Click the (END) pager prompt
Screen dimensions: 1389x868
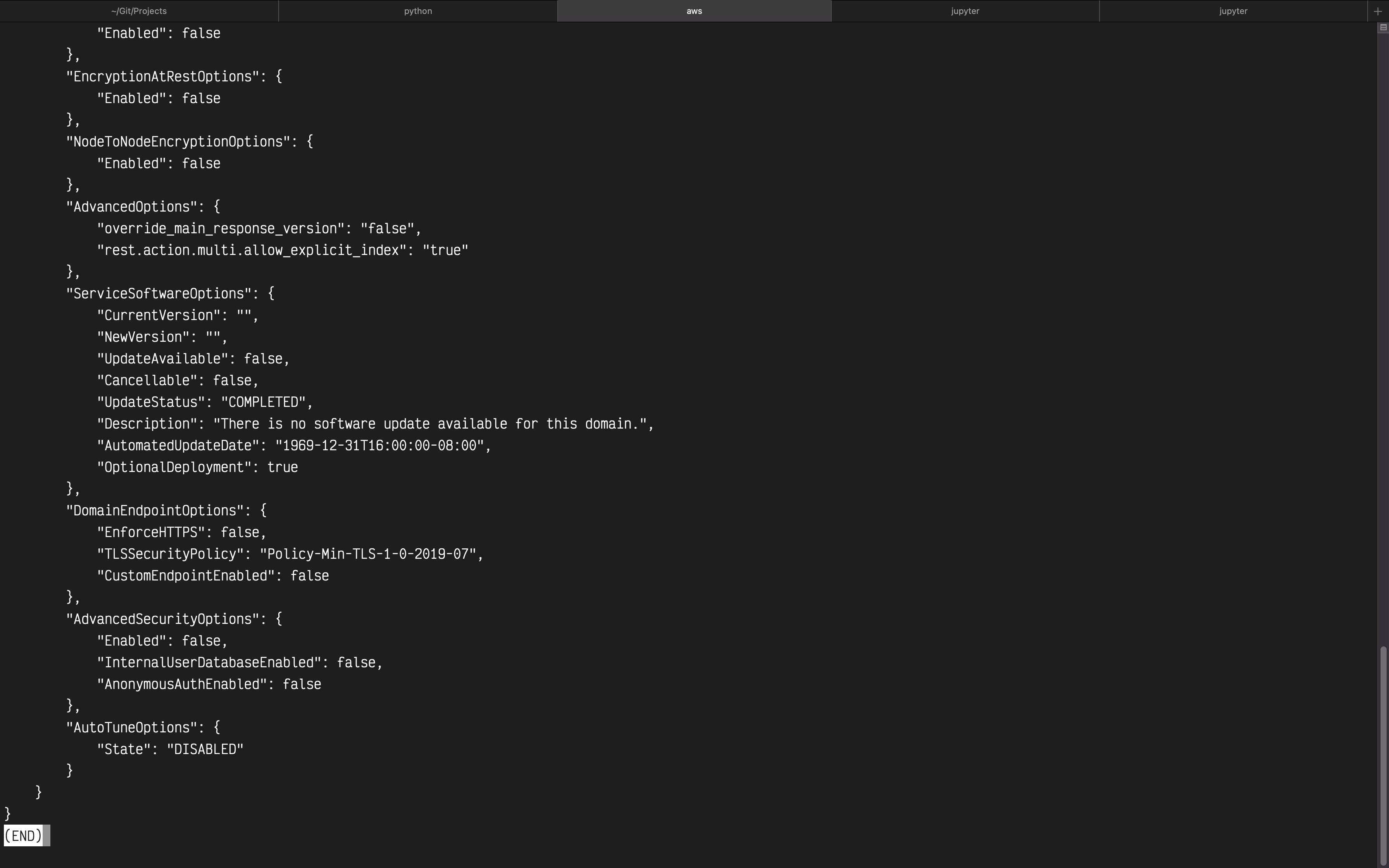click(x=24, y=836)
